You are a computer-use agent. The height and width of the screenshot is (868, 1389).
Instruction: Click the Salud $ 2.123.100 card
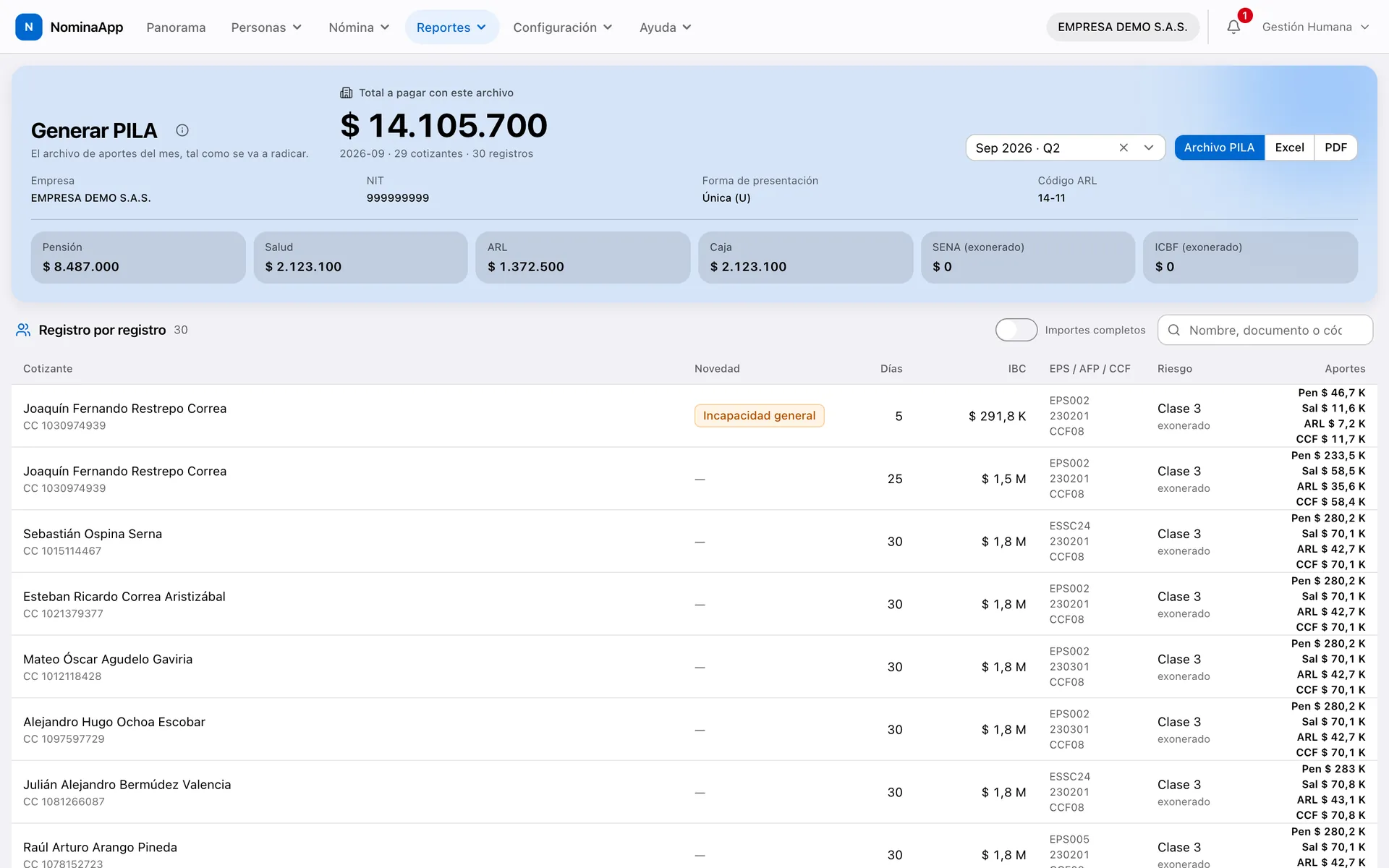[360, 258]
